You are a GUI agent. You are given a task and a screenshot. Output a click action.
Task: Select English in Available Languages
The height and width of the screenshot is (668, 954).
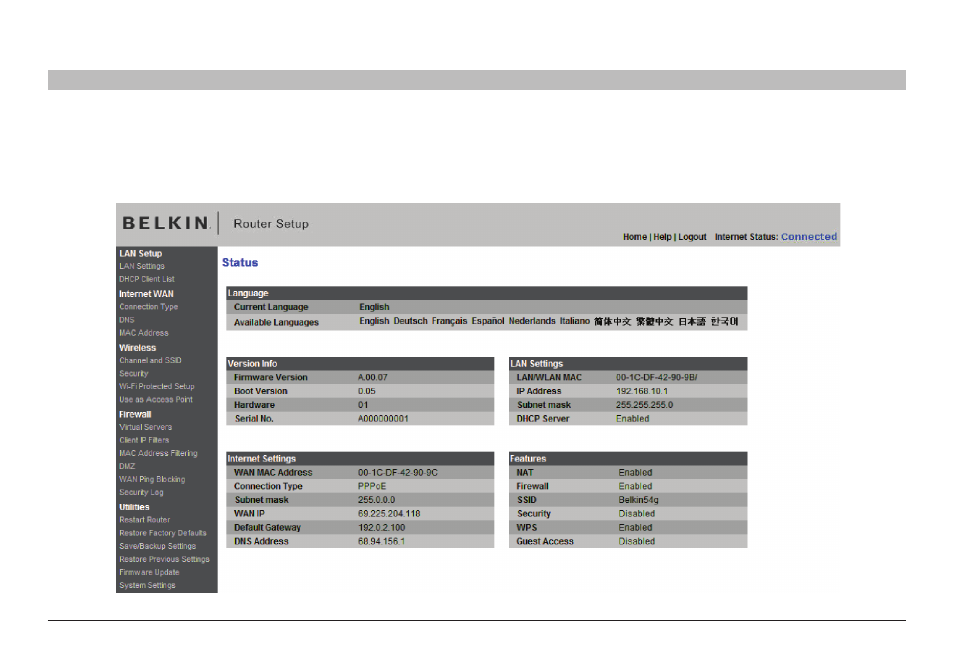coord(374,321)
